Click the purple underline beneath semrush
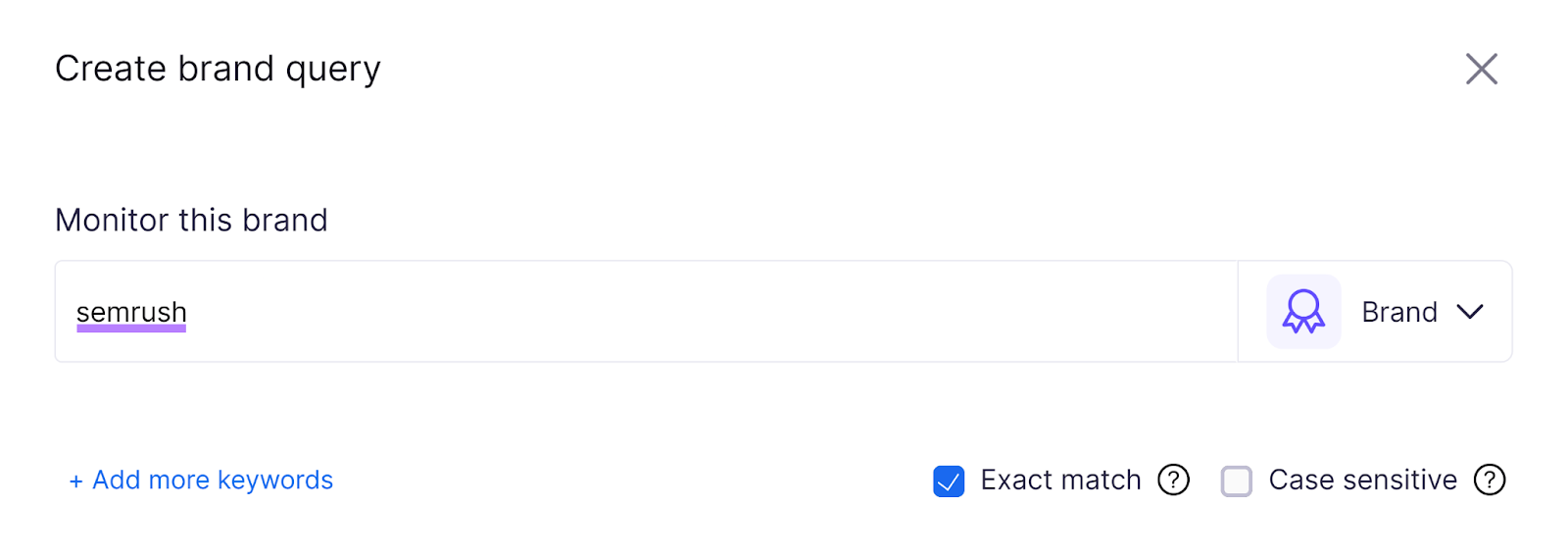 pyautogui.click(x=131, y=329)
